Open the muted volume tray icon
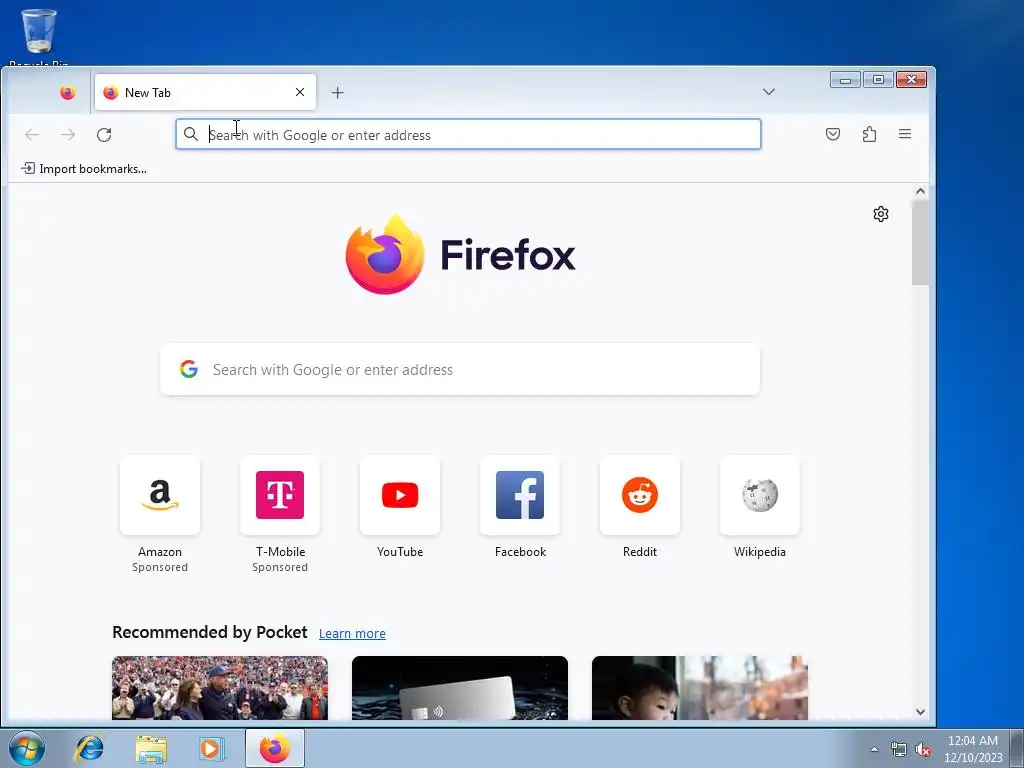This screenshot has height=768, width=1024. (x=923, y=749)
